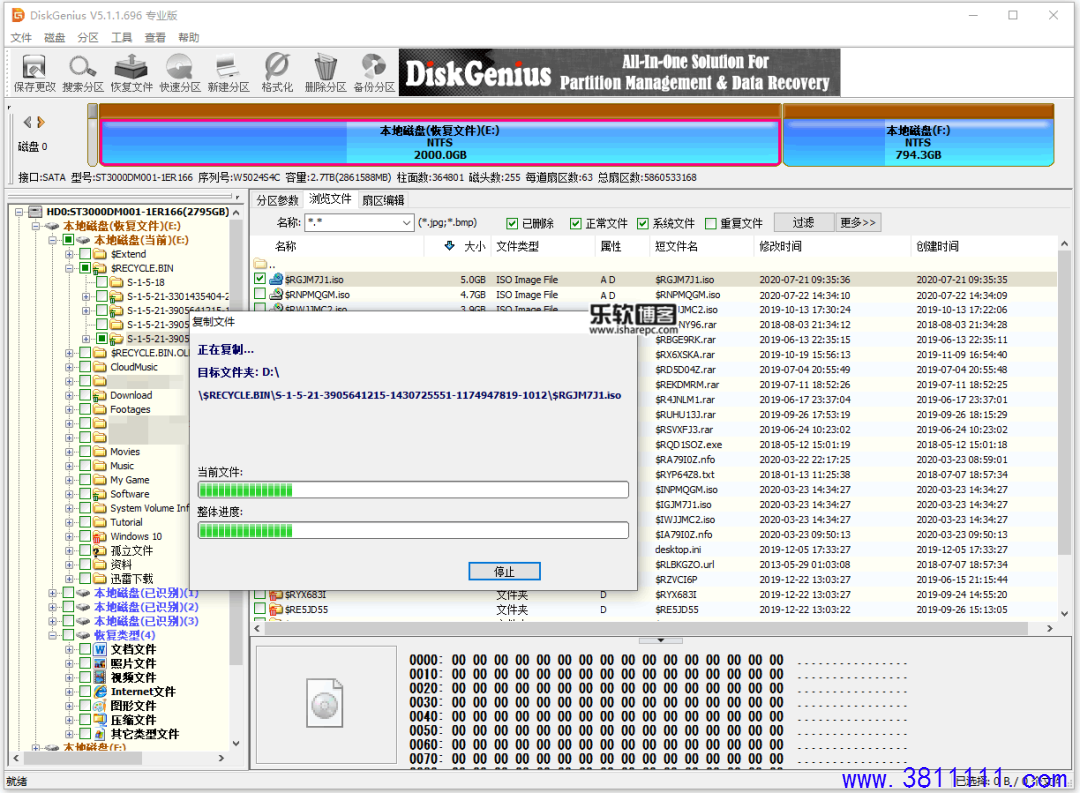The height and width of the screenshot is (793, 1080).
Task: Click the folder icon of $RE5JD55
Action: point(276,610)
